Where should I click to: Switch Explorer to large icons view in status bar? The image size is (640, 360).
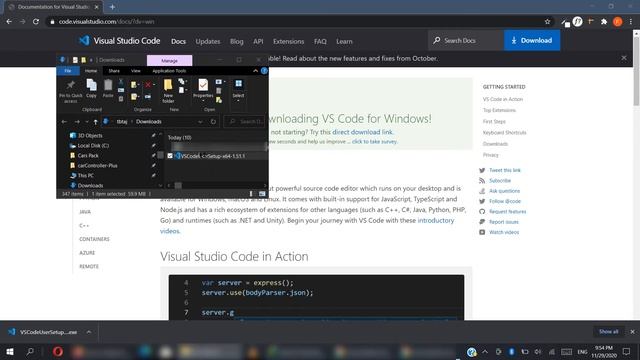click(x=262, y=194)
